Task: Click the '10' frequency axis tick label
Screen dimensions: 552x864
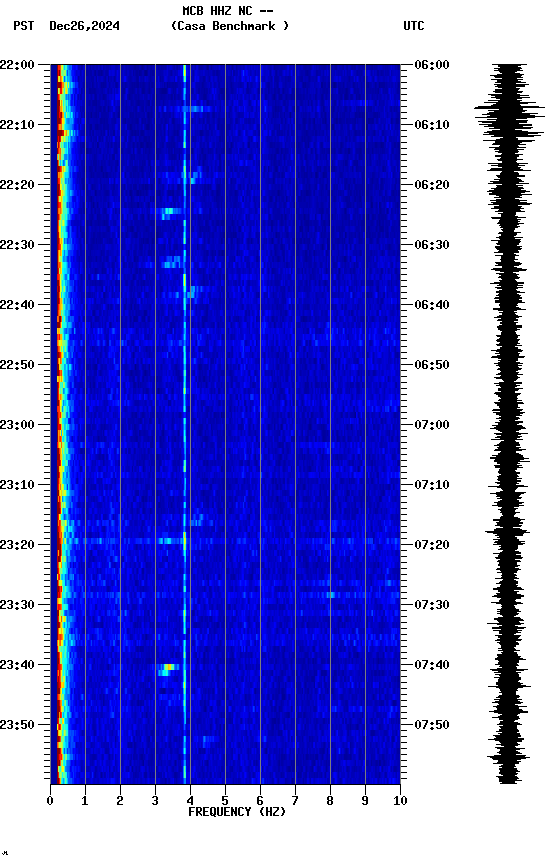Action: click(x=400, y=801)
